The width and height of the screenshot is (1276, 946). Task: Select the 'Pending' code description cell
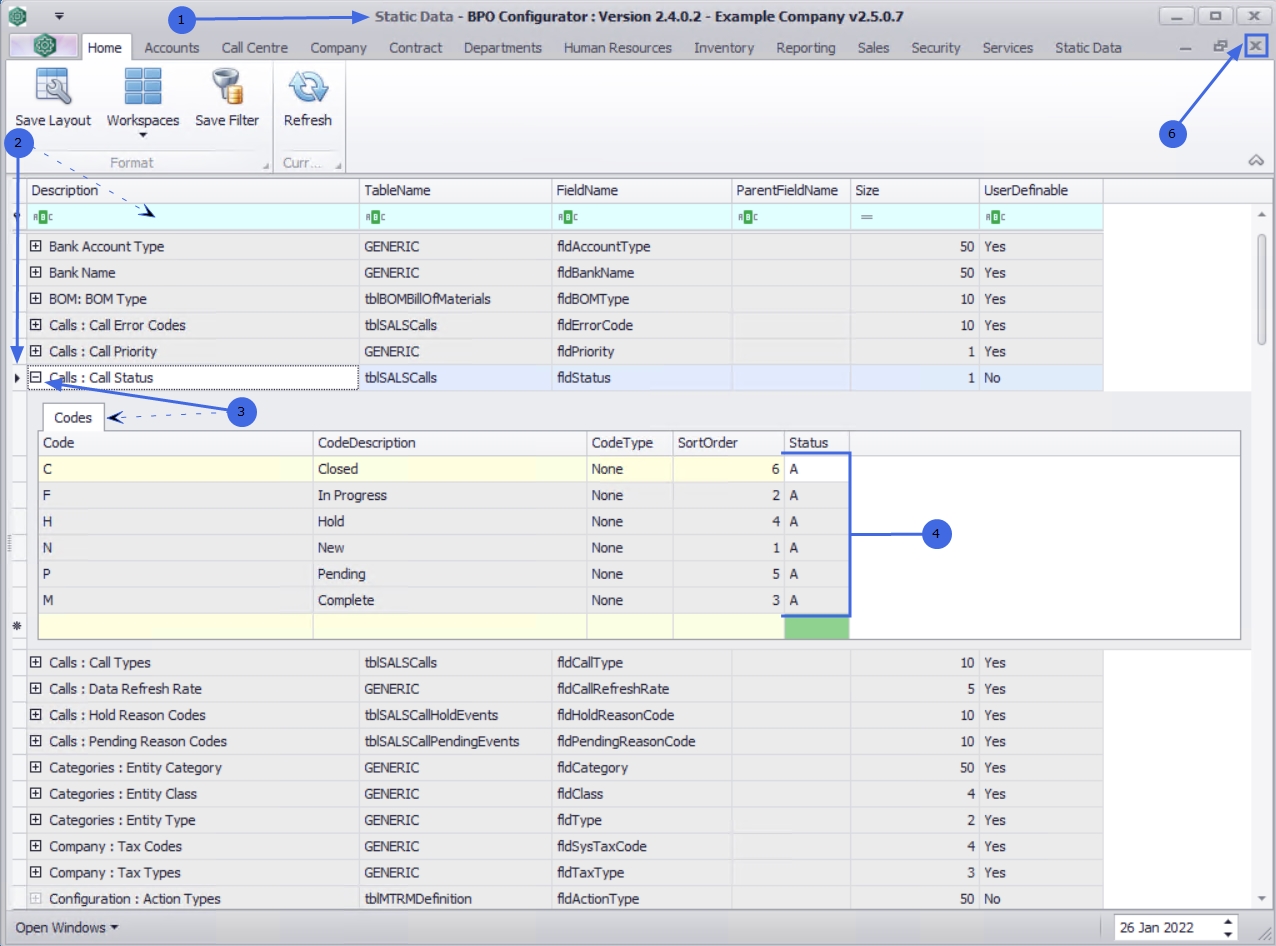click(450, 574)
